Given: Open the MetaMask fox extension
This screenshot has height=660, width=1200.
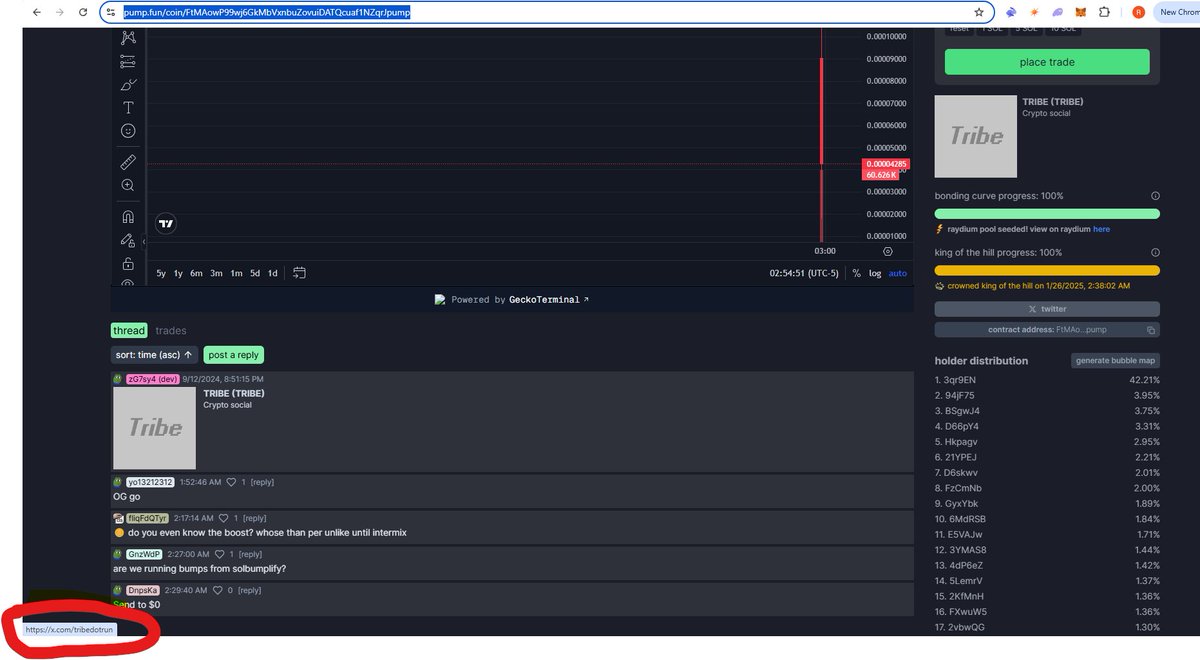Looking at the screenshot, I should point(1079,12).
